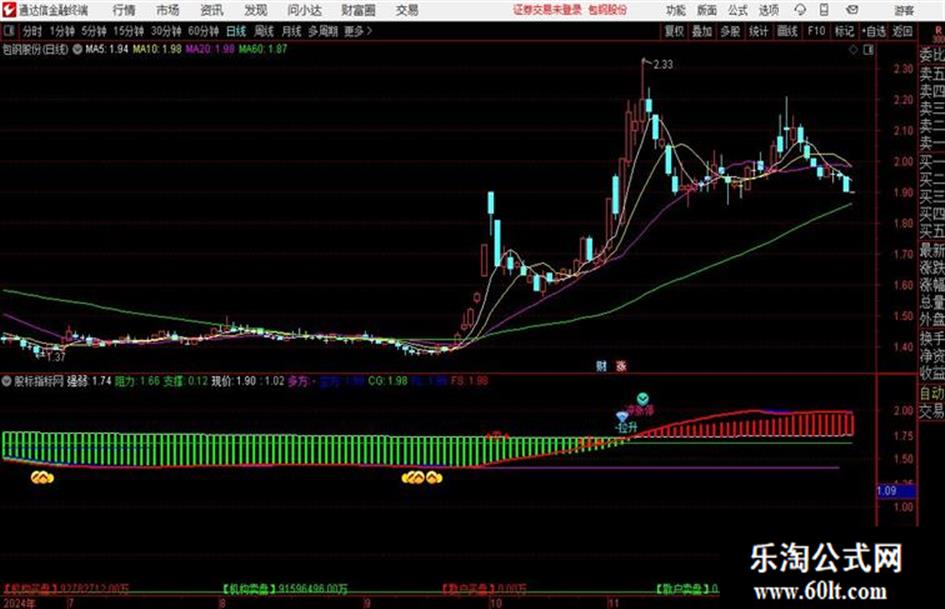Screen dimensions: 945x609
Task: Click the 自动 label in right sidebar
Action: [x=932, y=393]
